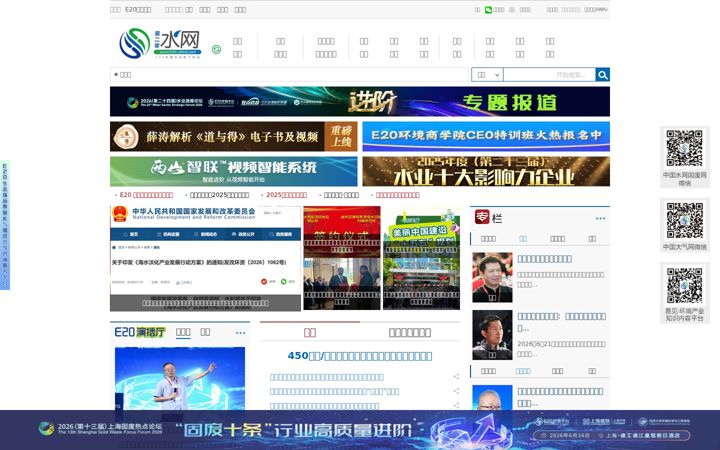
Task: Click the 中国大气网微信 QR code
Action: coord(685,220)
